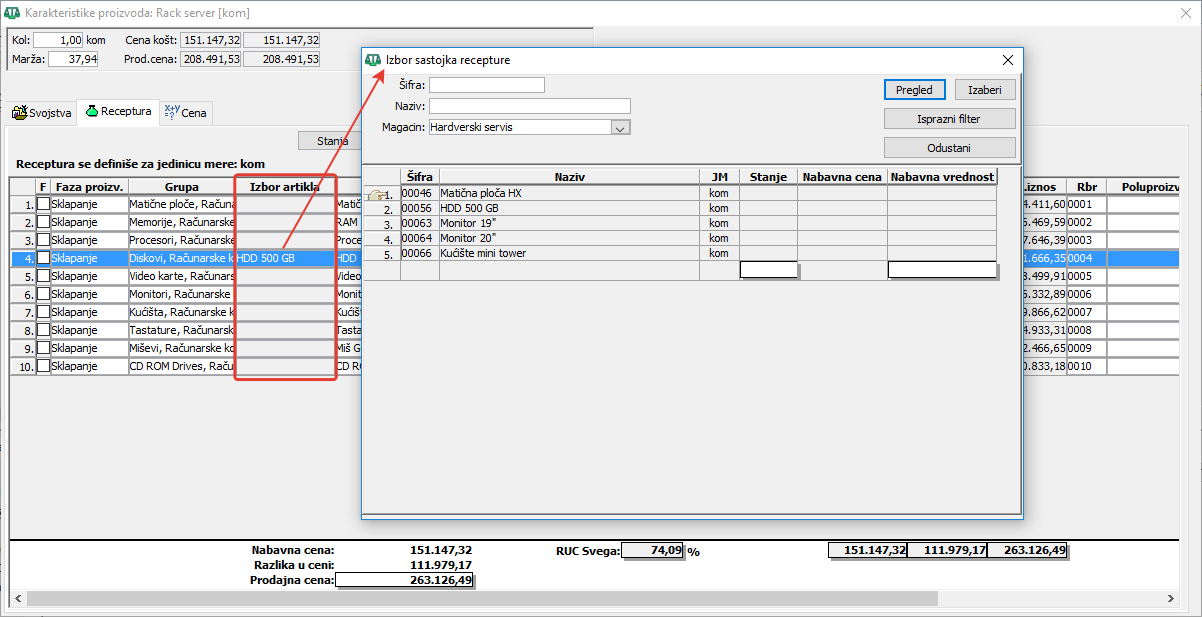Screen dimensions: 1202x617
Task: Click the Šifra column header
Action: (x=420, y=177)
